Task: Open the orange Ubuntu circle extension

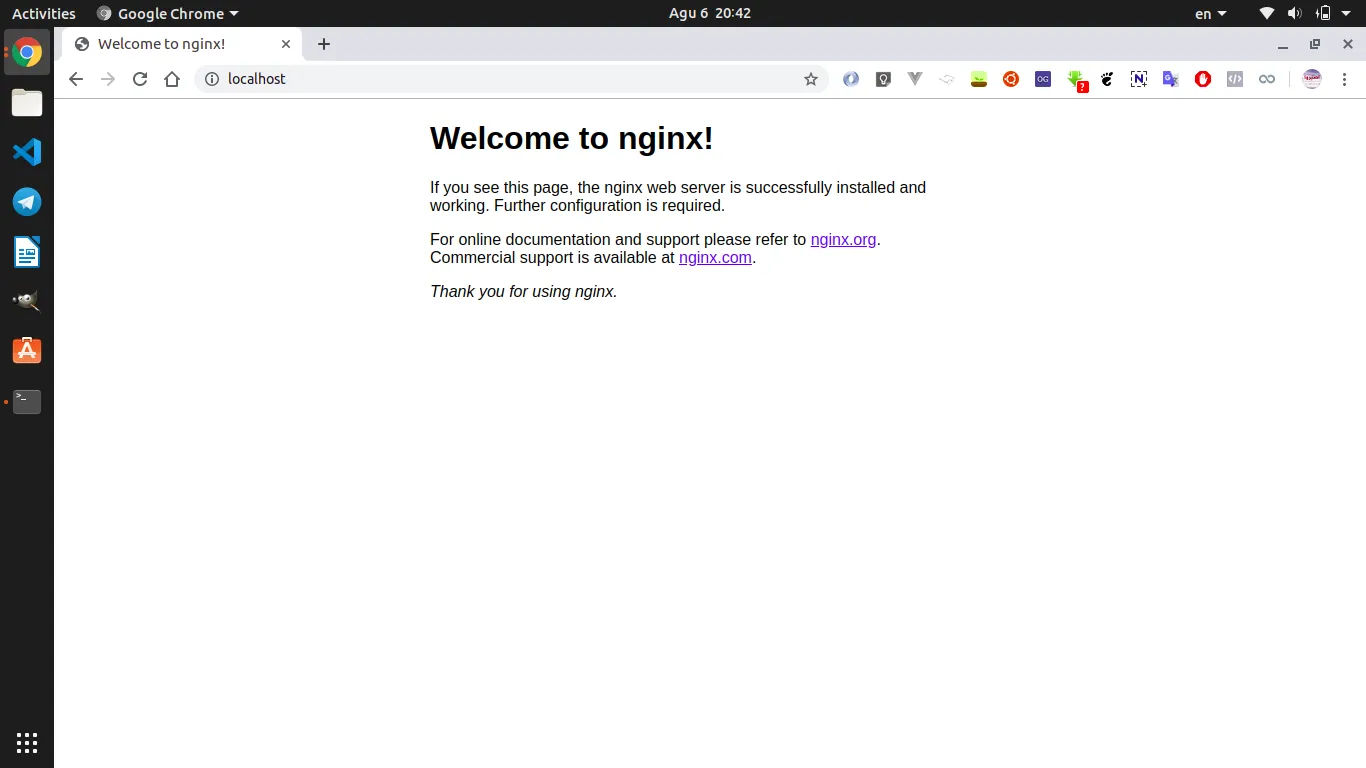Action: (1011, 79)
